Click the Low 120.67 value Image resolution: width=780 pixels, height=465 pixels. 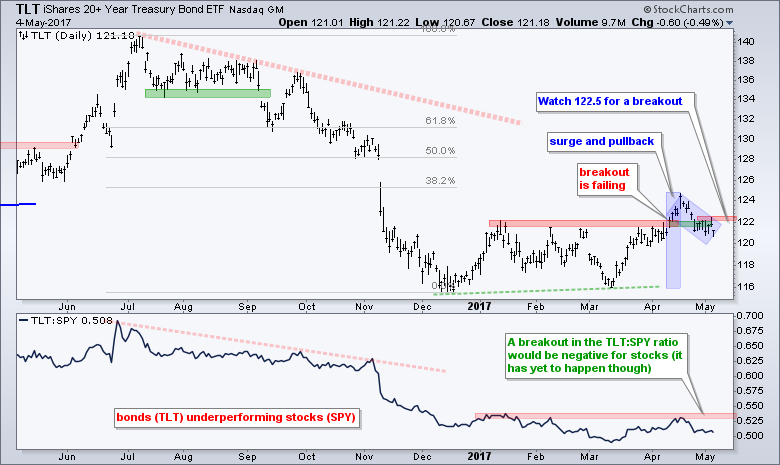pyautogui.click(x=445, y=23)
